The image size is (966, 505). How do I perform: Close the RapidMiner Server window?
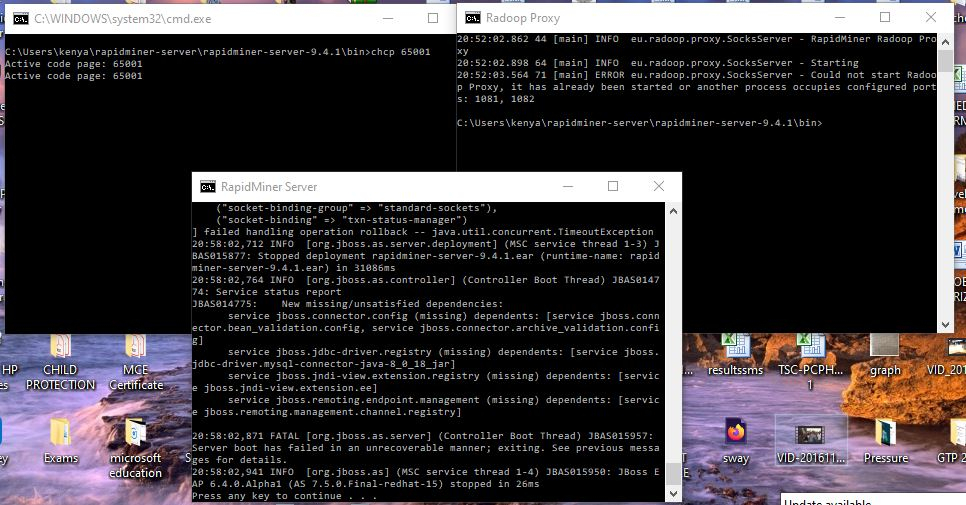(x=659, y=187)
